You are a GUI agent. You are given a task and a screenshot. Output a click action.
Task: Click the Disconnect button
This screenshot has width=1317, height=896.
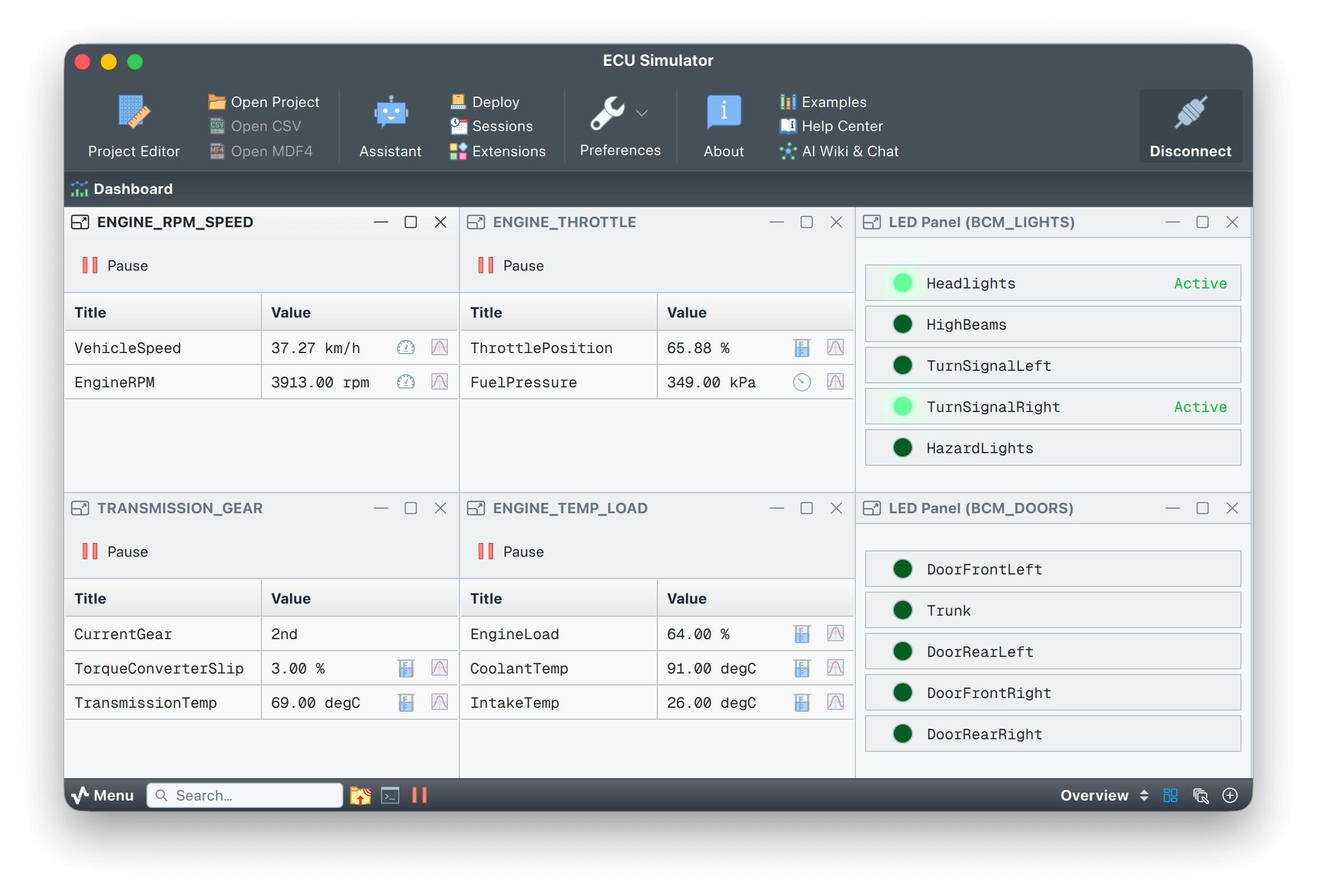pyautogui.click(x=1191, y=126)
